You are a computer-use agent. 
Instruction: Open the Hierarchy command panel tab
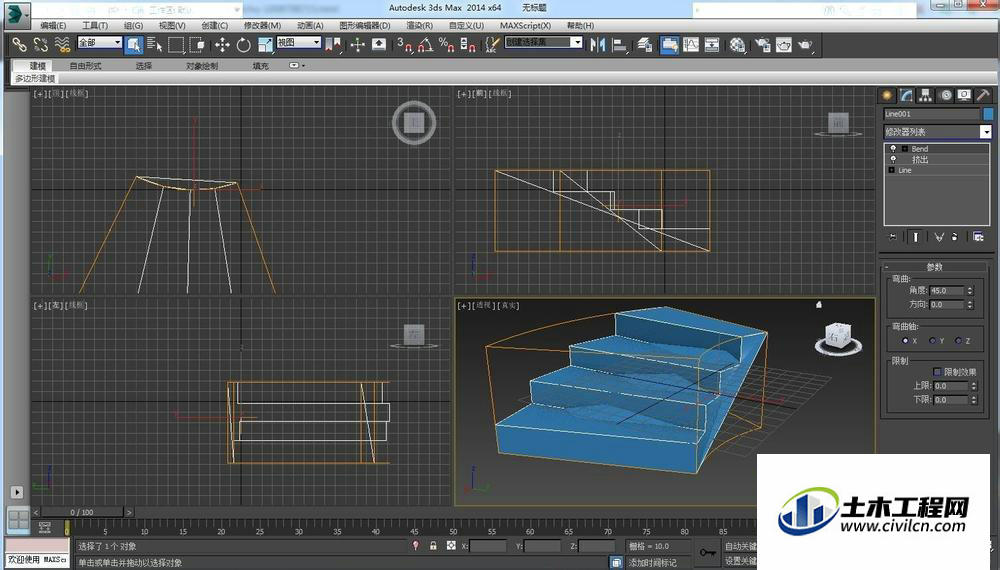coord(925,95)
